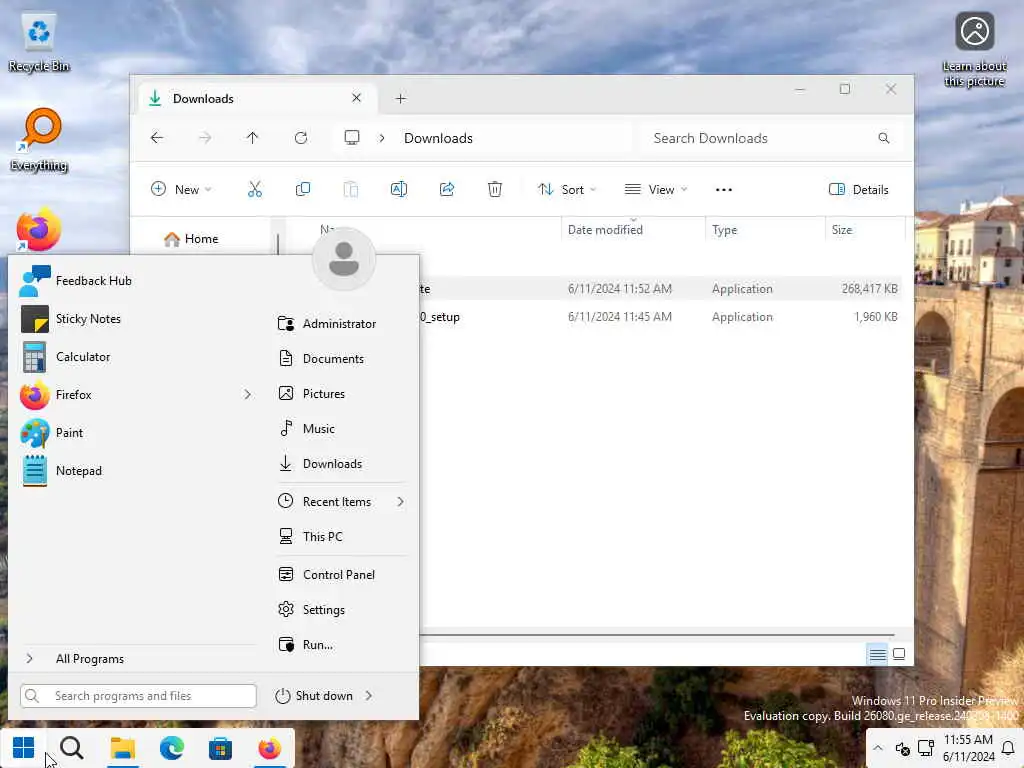Viewport: 1024px width, 768px height.
Task: Open Shut down options arrow
Action: (369, 696)
